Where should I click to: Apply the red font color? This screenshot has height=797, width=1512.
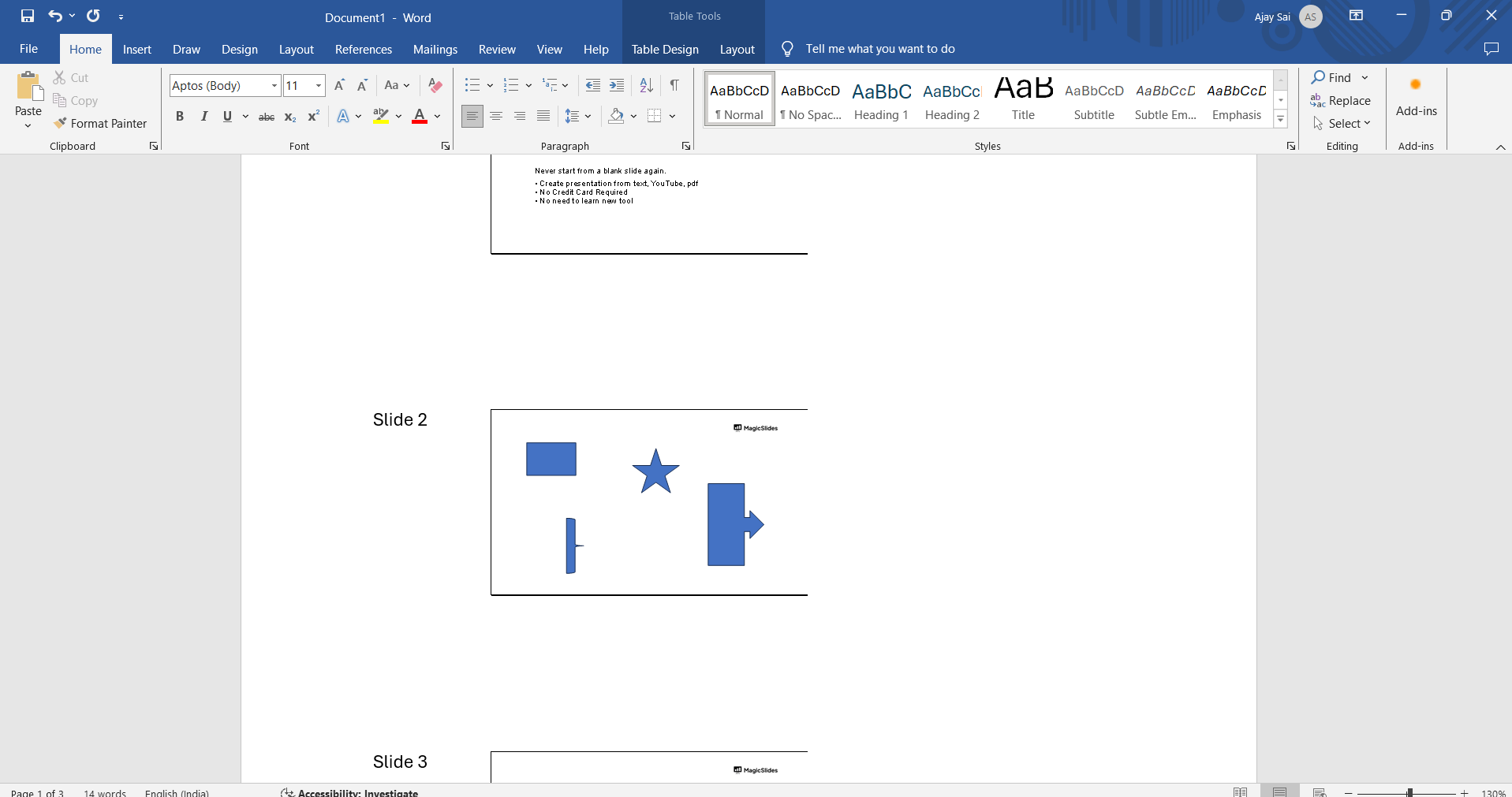[x=420, y=117]
